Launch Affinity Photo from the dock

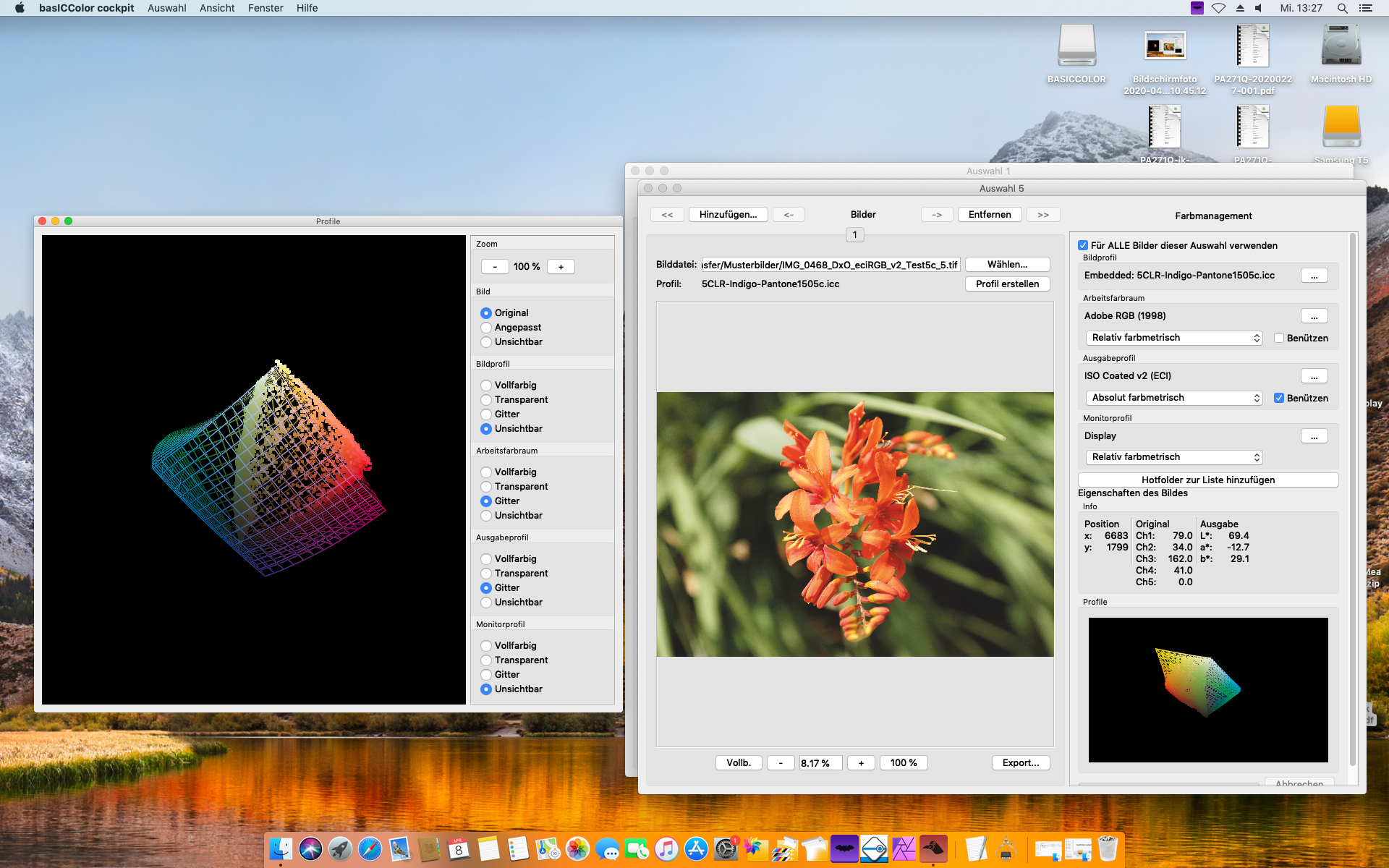(903, 848)
